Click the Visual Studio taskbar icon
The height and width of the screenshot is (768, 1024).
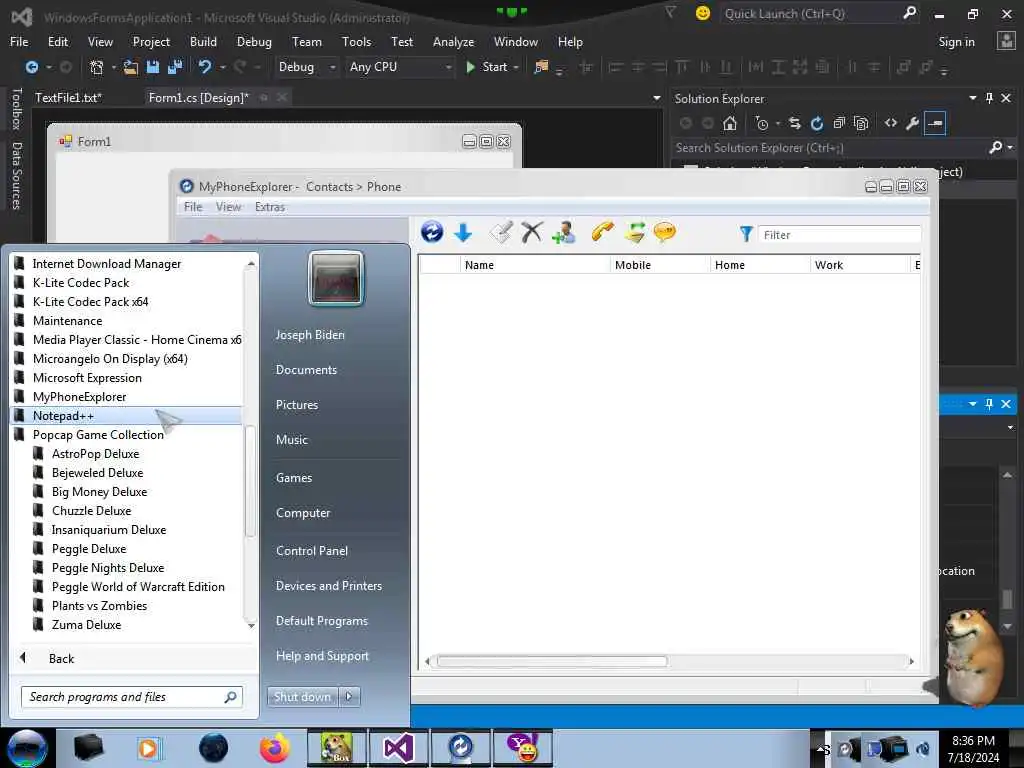(x=398, y=748)
